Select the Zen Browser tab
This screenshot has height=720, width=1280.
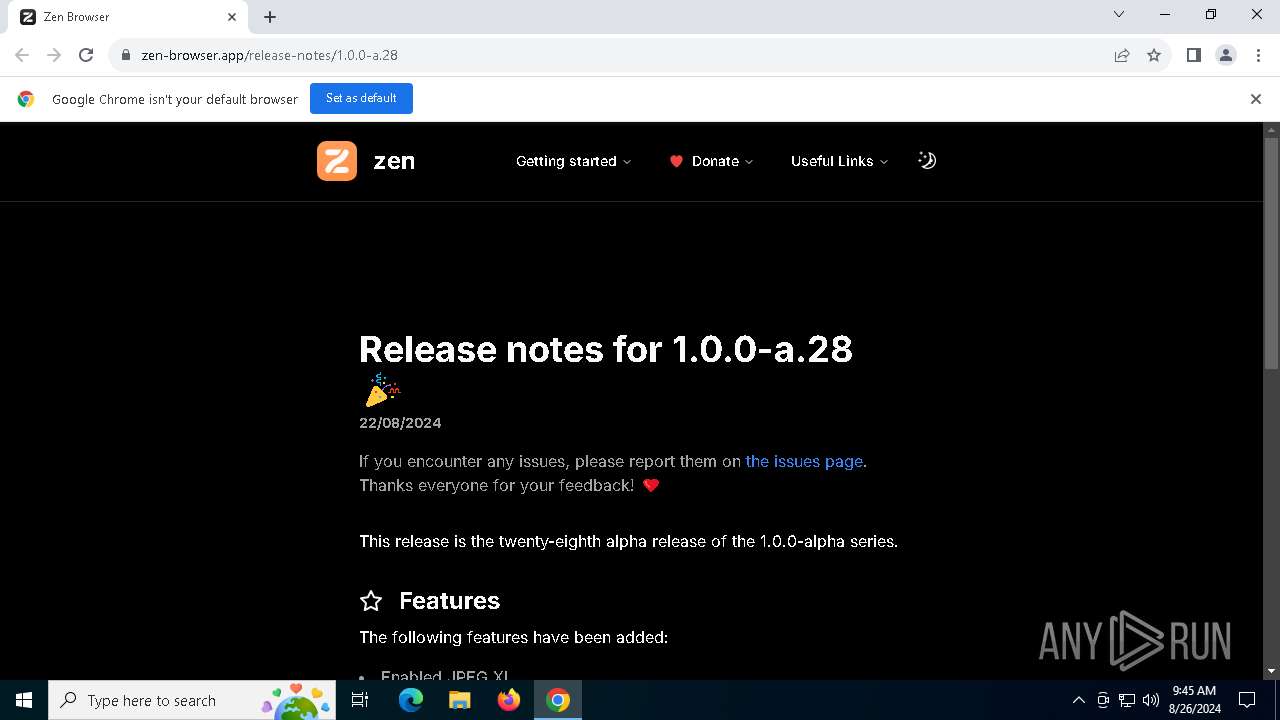click(128, 17)
